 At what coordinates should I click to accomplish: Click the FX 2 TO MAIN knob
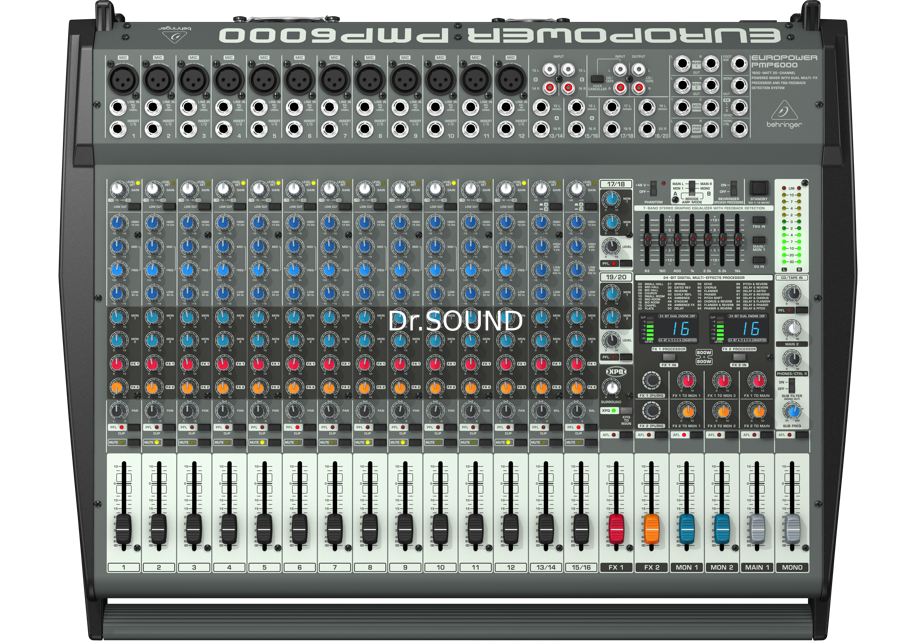tap(757, 411)
